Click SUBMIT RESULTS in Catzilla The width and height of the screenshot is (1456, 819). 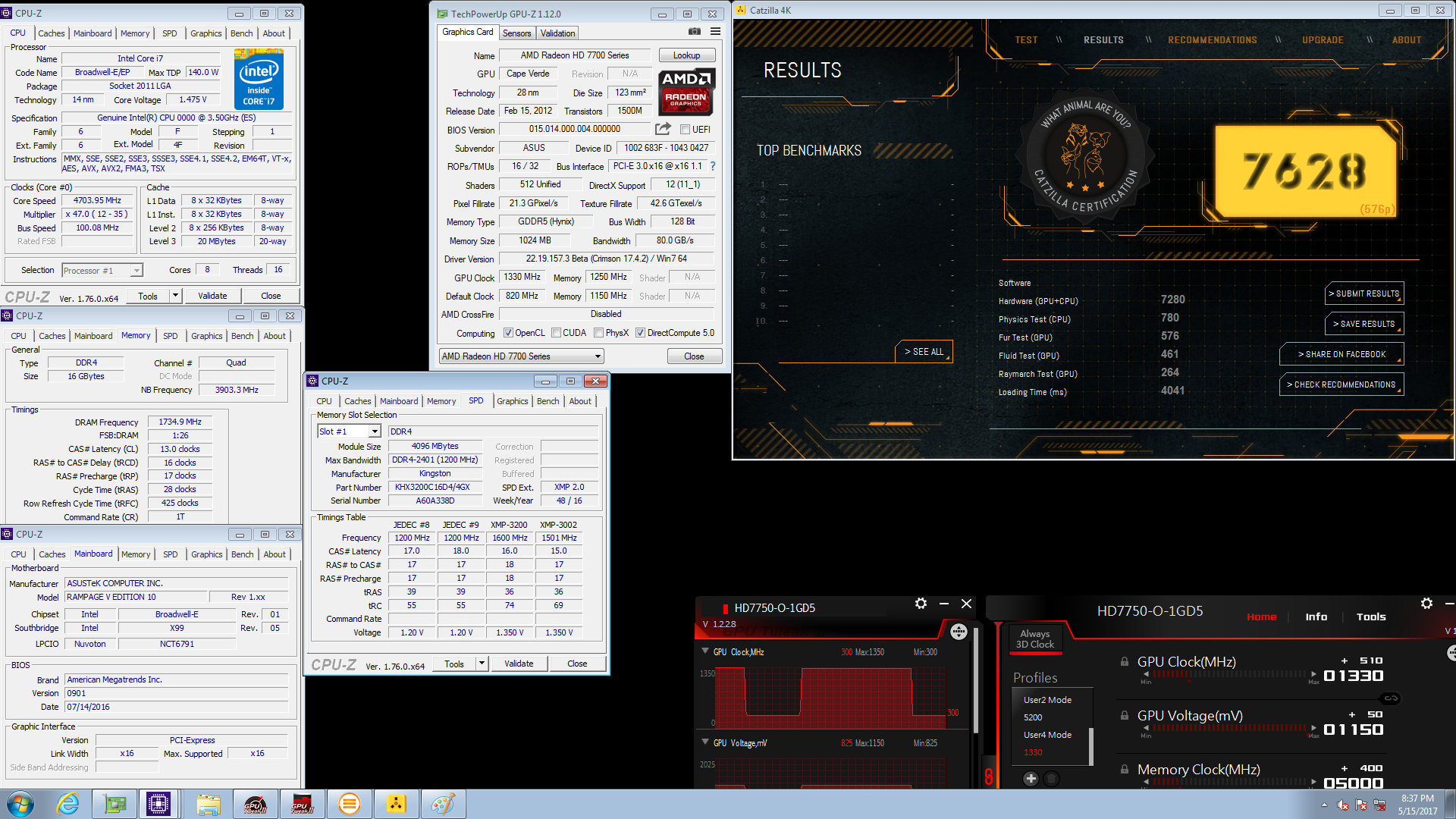[x=1363, y=293]
